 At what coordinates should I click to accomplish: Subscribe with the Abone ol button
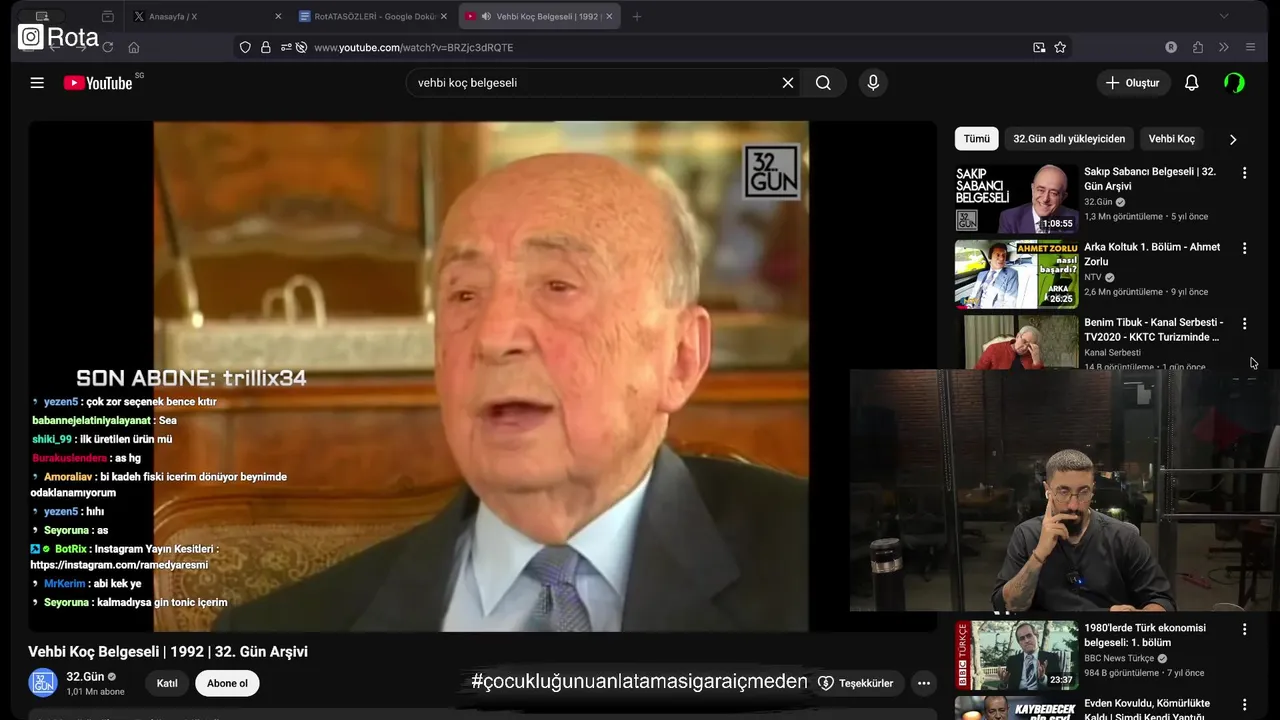pos(227,684)
